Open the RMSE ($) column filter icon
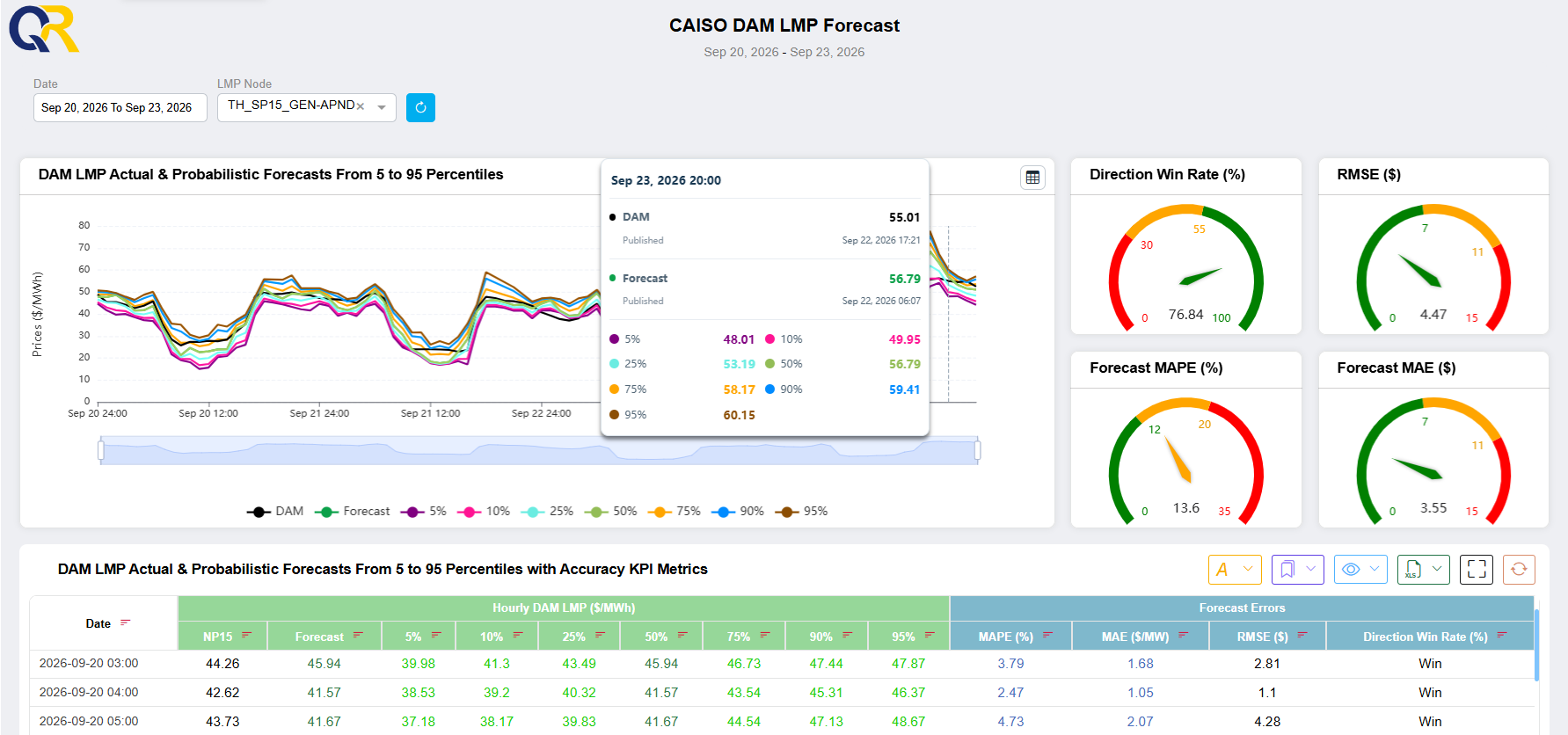This screenshot has width=1568, height=735. (x=1302, y=636)
